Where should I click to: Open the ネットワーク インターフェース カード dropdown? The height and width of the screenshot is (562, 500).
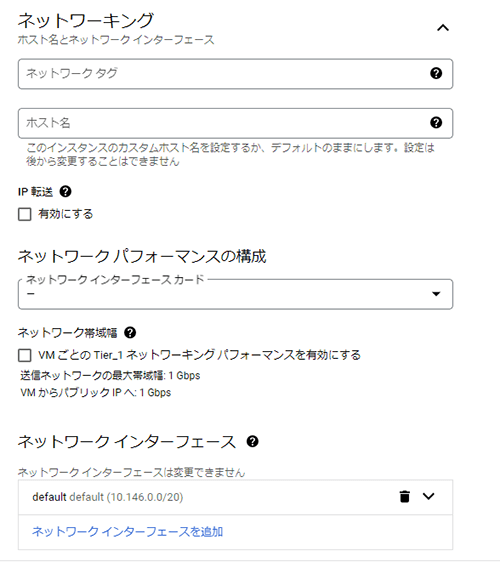coord(235,294)
